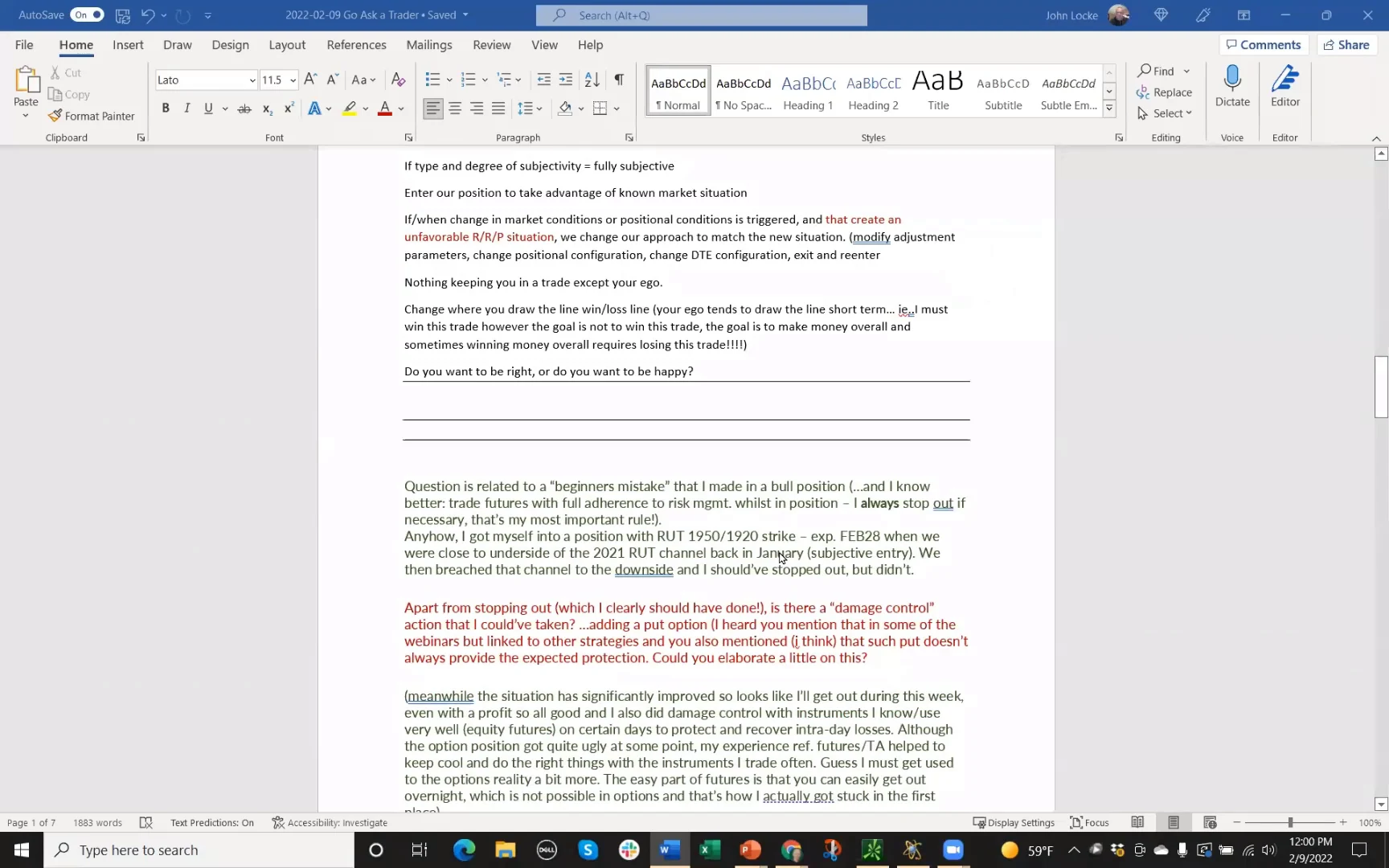The width and height of the screenshot is (1389, 868).
Task: Switch to Review tab
Action: [x=491, y=45]
